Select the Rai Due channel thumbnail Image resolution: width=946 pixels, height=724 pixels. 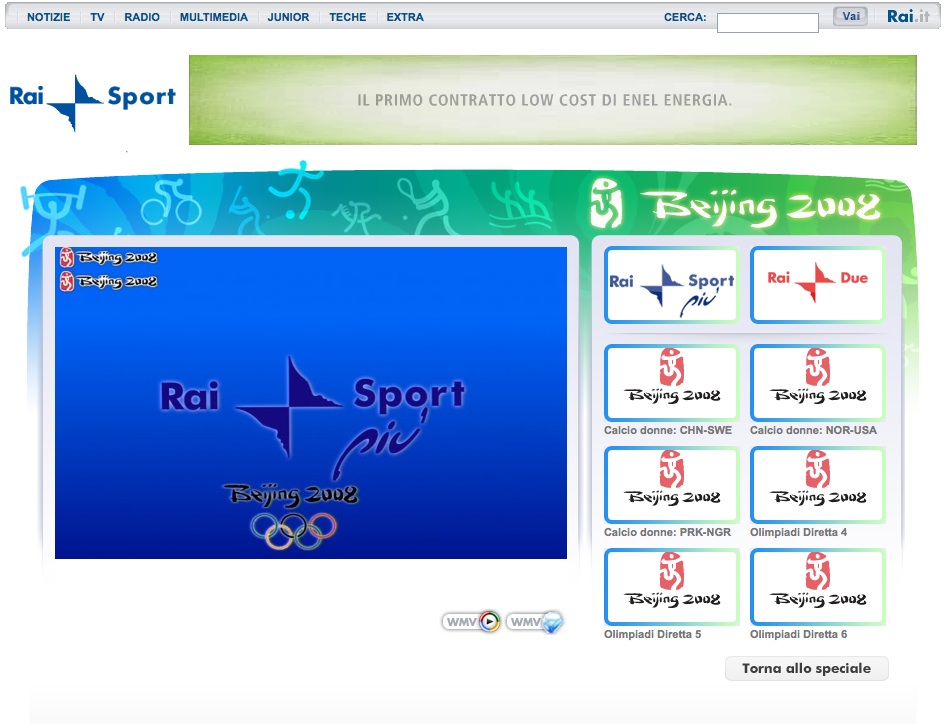pos(817,285)
